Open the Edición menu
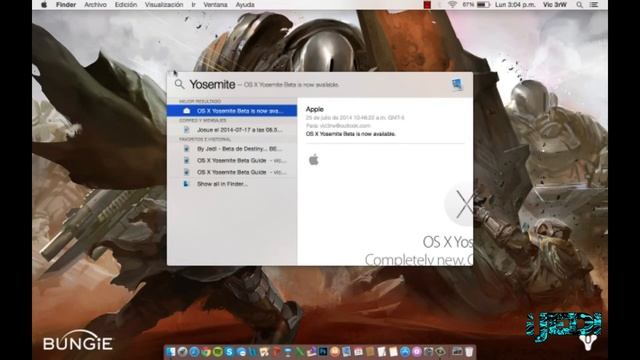 pos(126,5)
